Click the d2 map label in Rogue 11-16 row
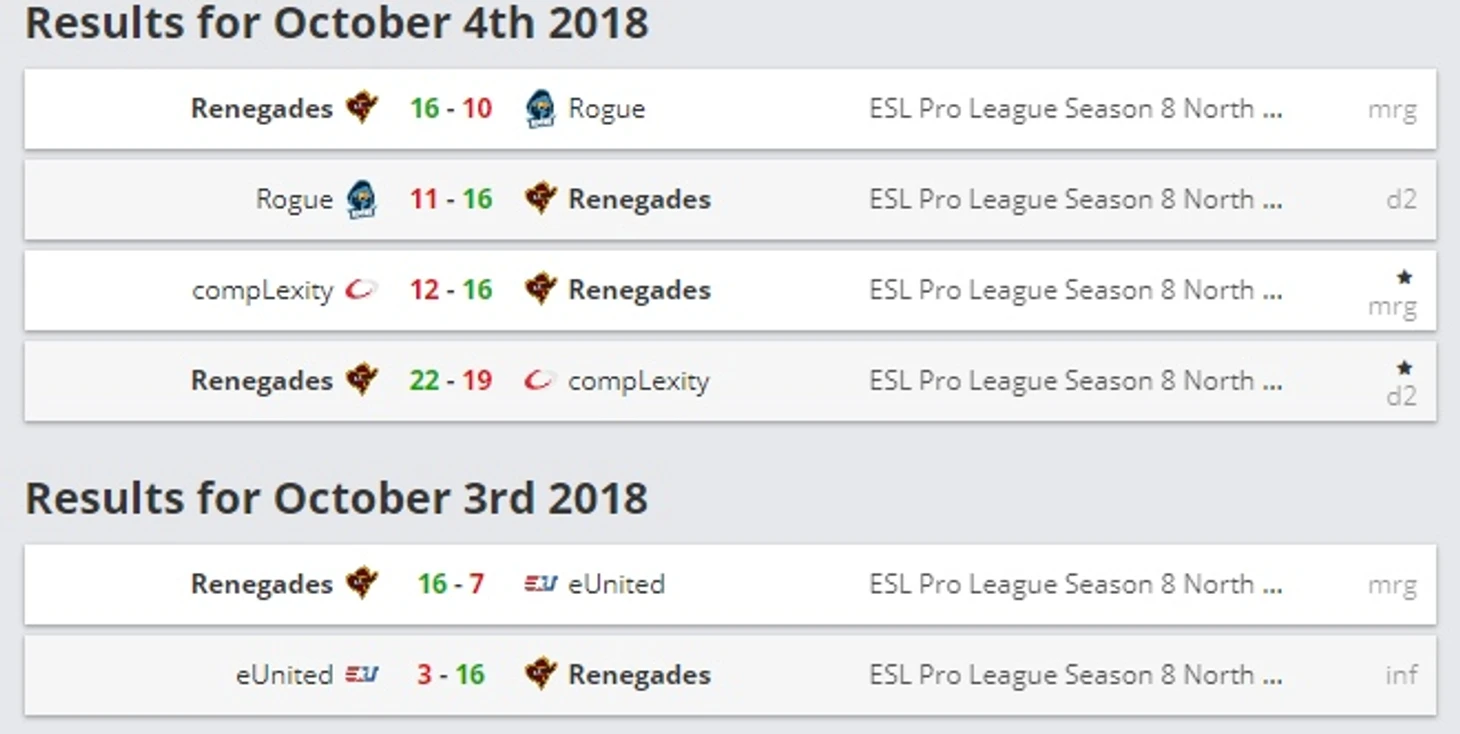 coord(1402,199)
